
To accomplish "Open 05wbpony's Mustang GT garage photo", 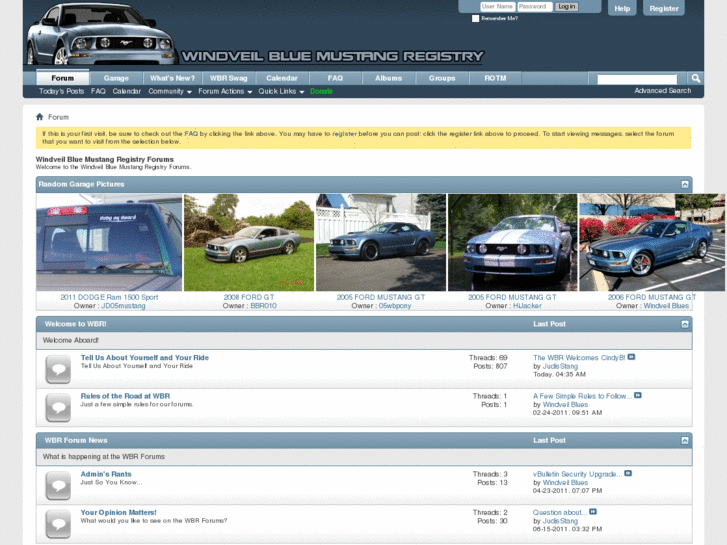I will point(381,243).
